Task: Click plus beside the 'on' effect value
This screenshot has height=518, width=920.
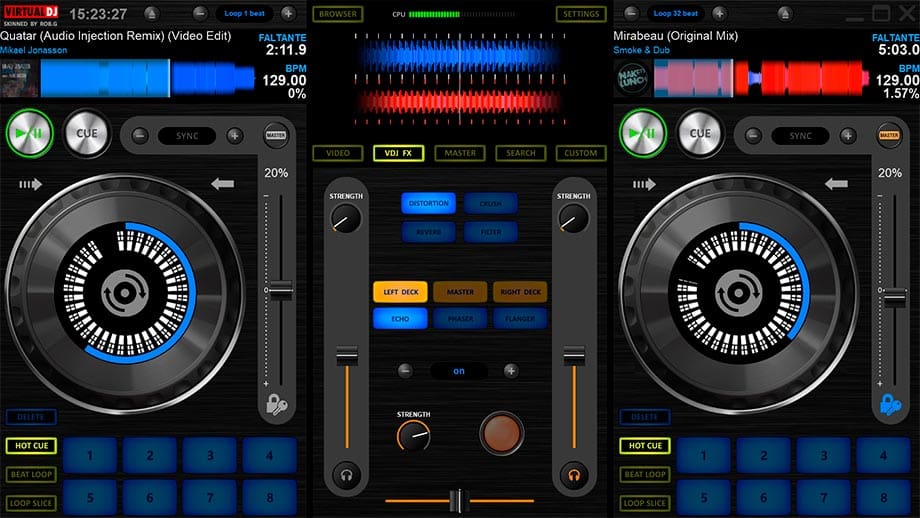Action: (511, 371)
